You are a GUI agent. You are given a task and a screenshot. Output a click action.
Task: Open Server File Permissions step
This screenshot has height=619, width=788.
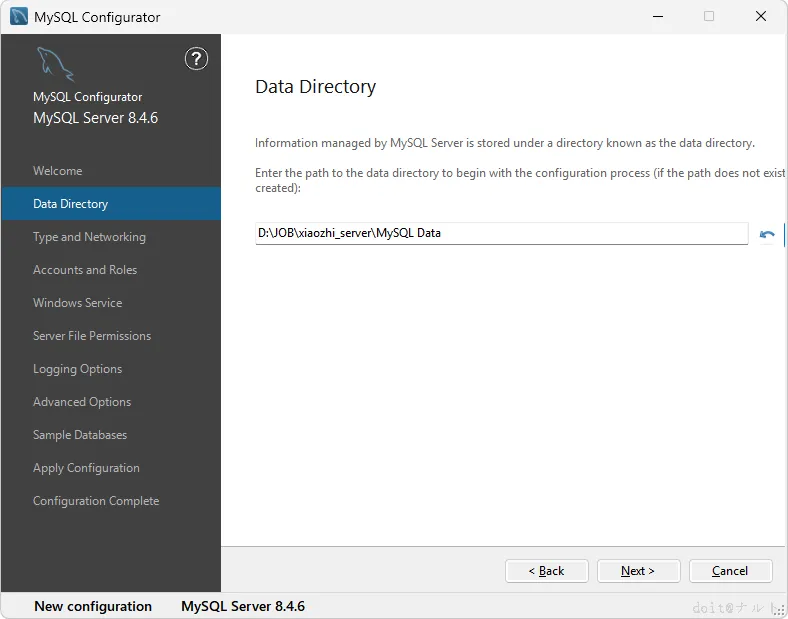92,336
